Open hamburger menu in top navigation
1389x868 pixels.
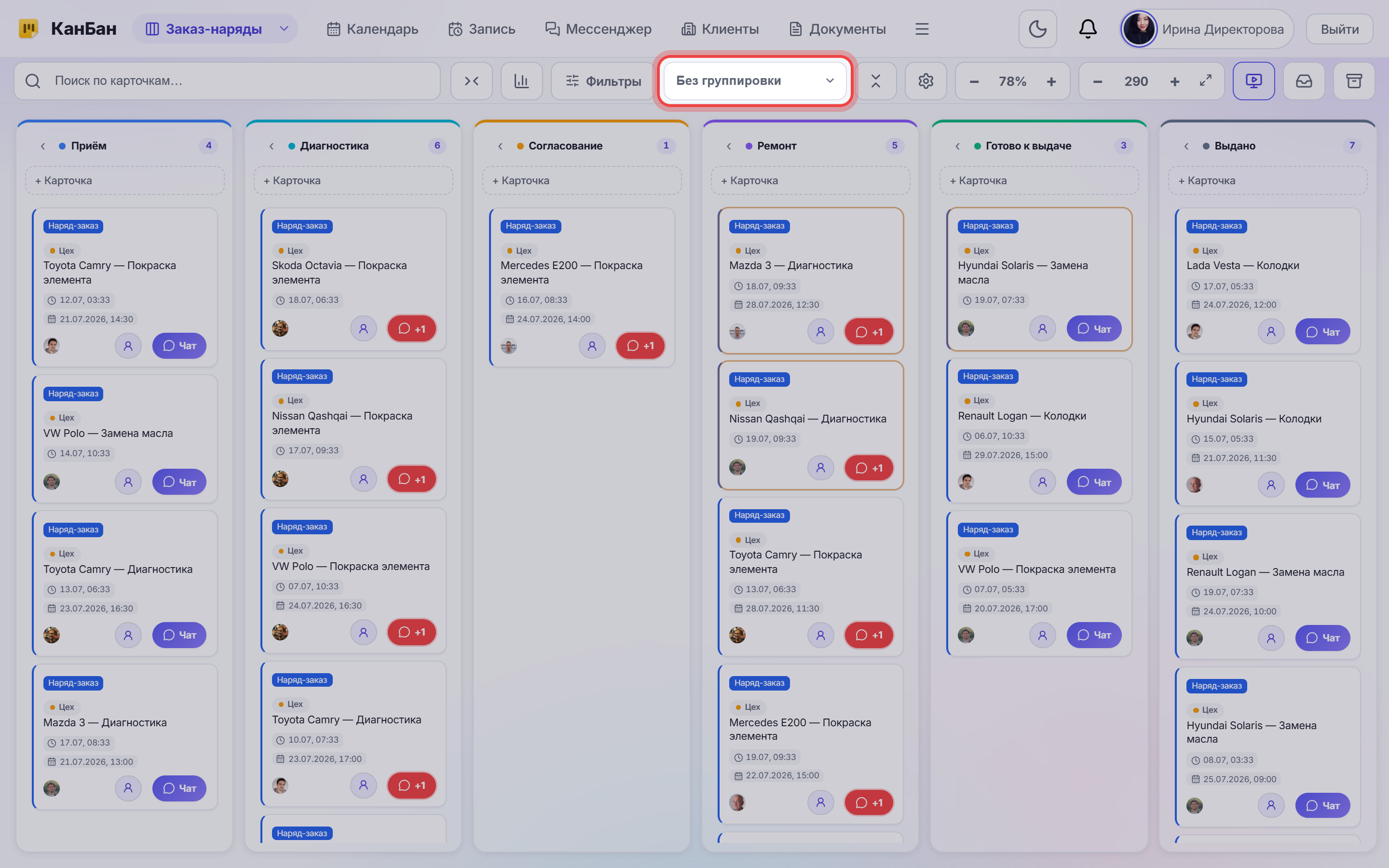point(922,29)
